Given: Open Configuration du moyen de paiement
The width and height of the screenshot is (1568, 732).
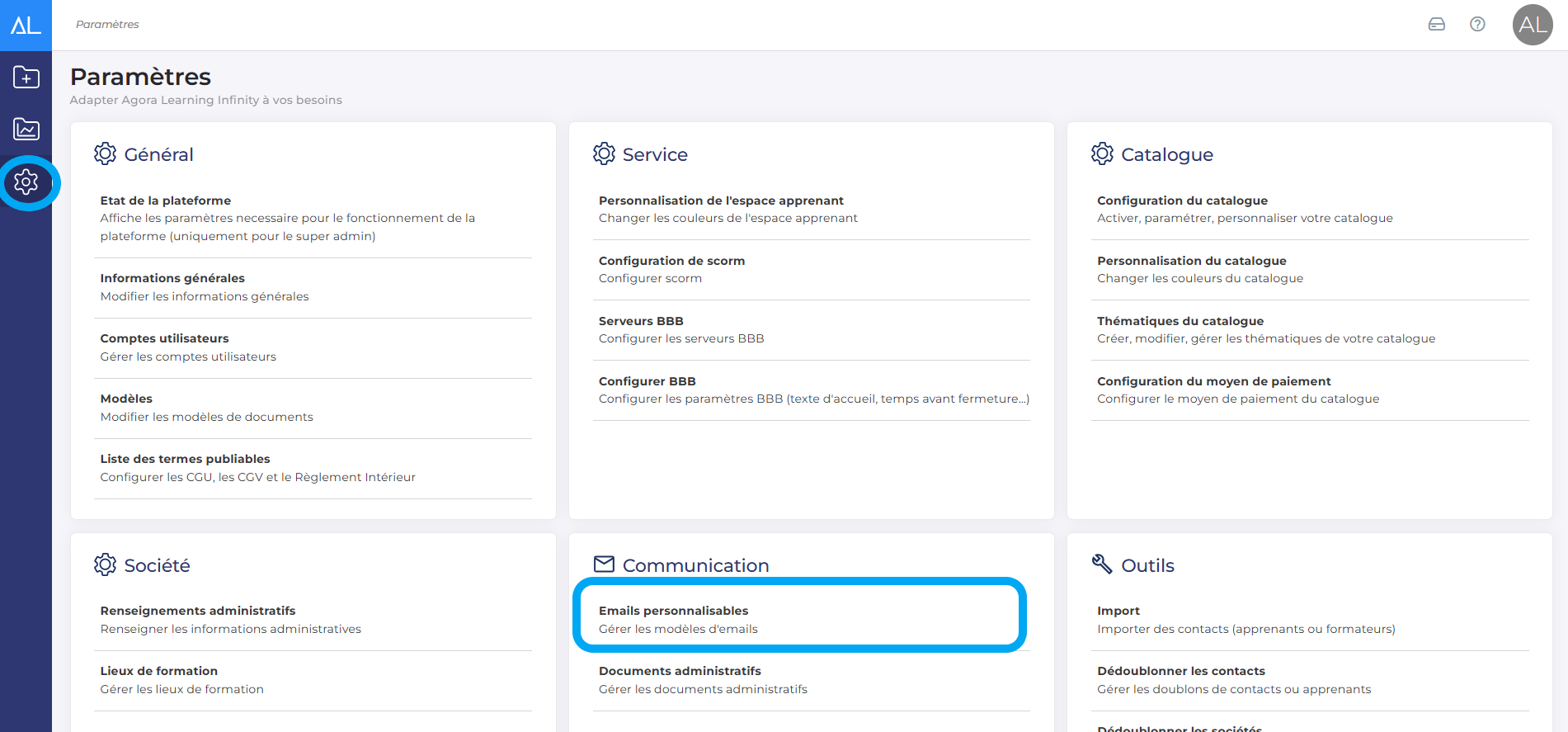Looking at the screenshot, I should [x=1213, y=381].
